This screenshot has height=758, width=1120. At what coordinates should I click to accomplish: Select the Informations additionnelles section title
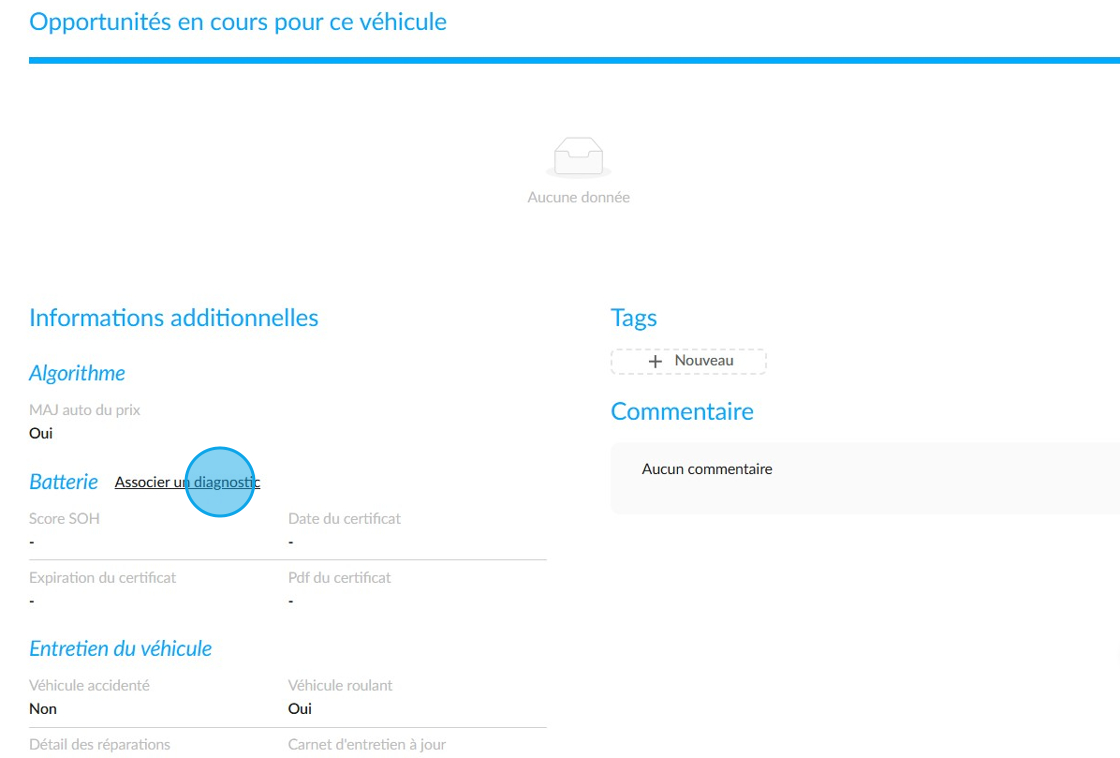pyautogui.click(x=174, y=318)
